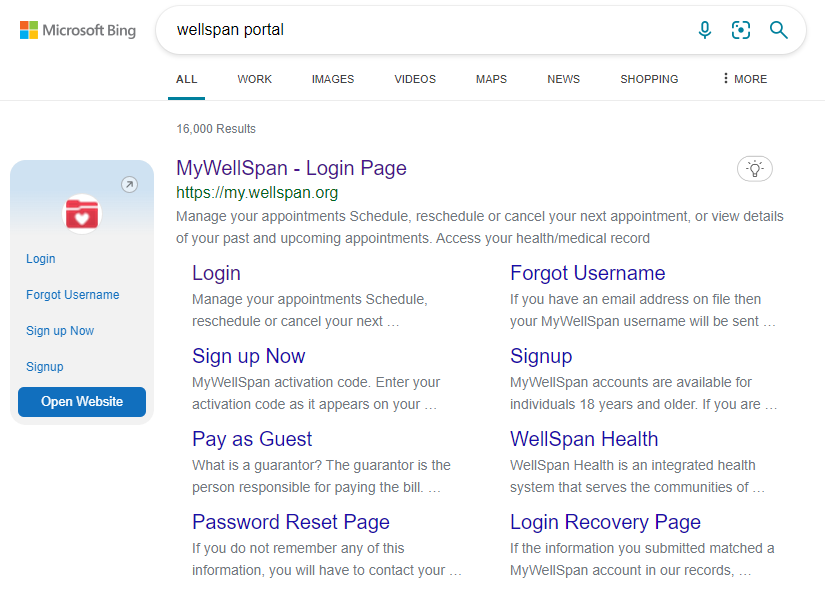This screenshot has height=605, width=825.
Task: Click Forgot Username in the sidebar card
Action: [73, 295]
